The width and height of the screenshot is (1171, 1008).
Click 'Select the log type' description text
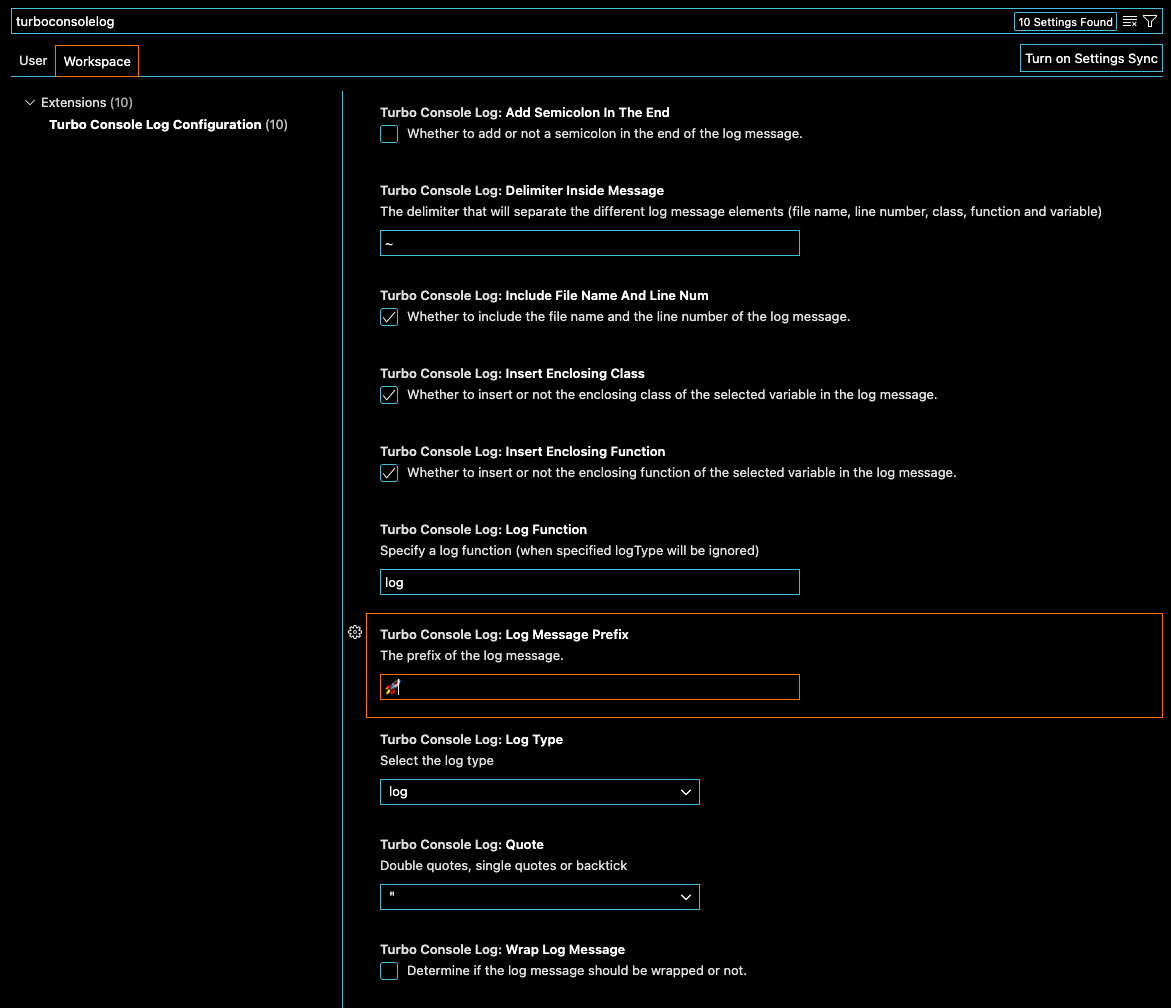point(437,761)
